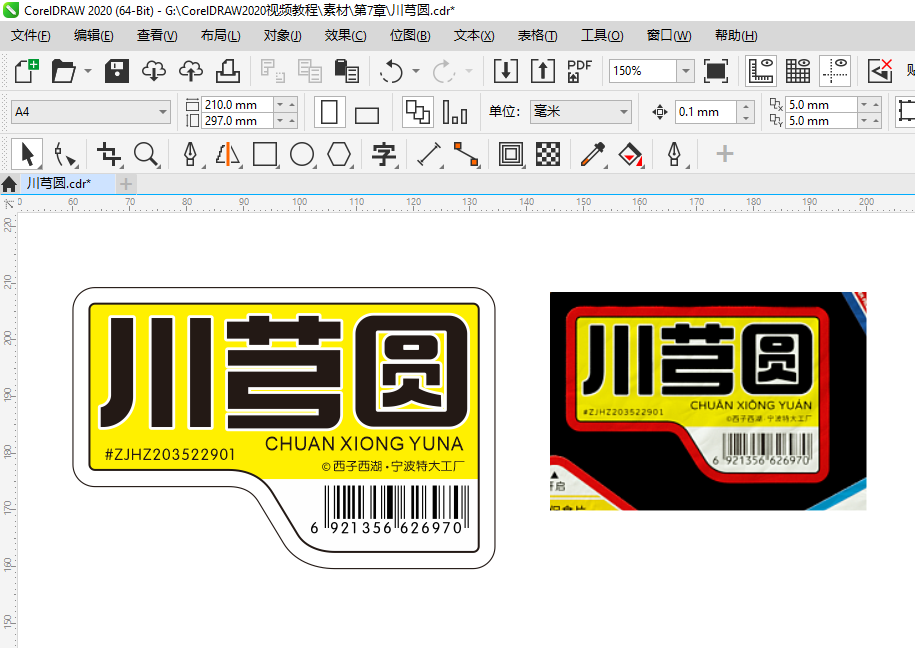Open Publish to PDF

tap(578, 70)
